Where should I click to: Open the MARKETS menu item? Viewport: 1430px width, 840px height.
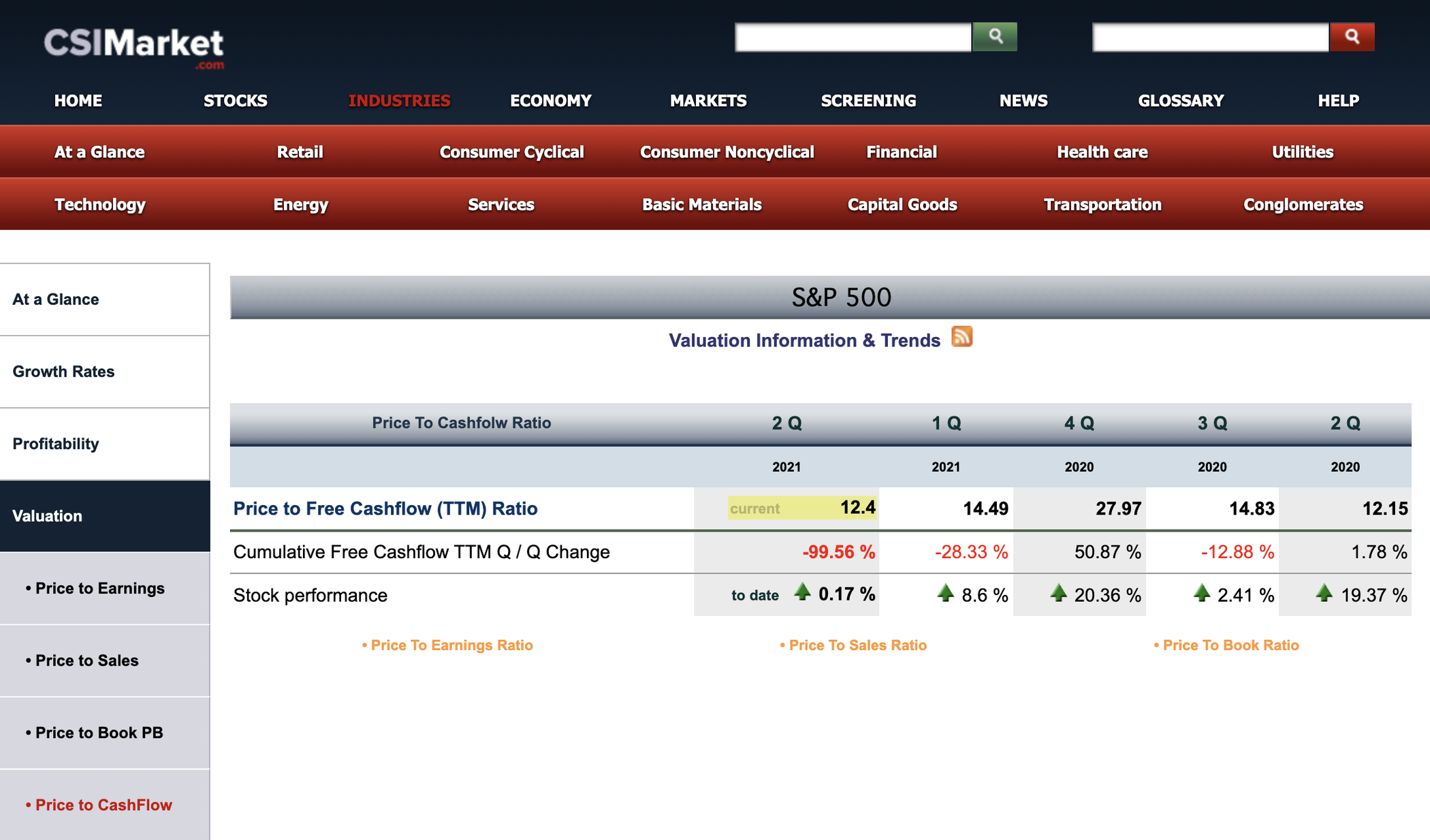pos(708,101)
